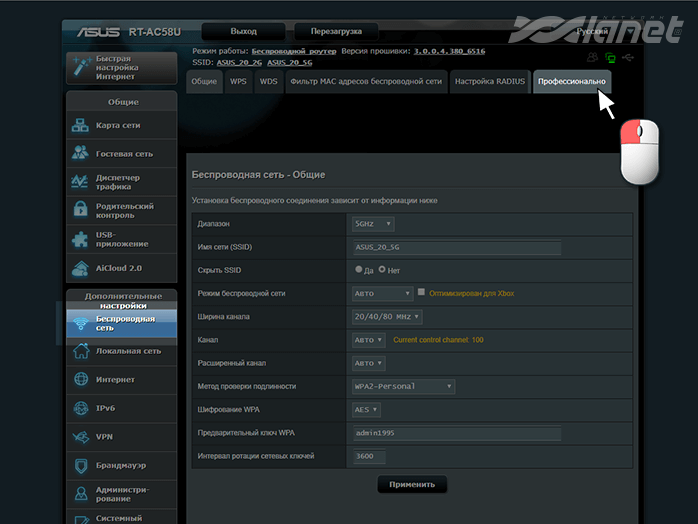Select 'Да' radio for Hide SSID
Screen dimensions: 698x524
(359, 270)
